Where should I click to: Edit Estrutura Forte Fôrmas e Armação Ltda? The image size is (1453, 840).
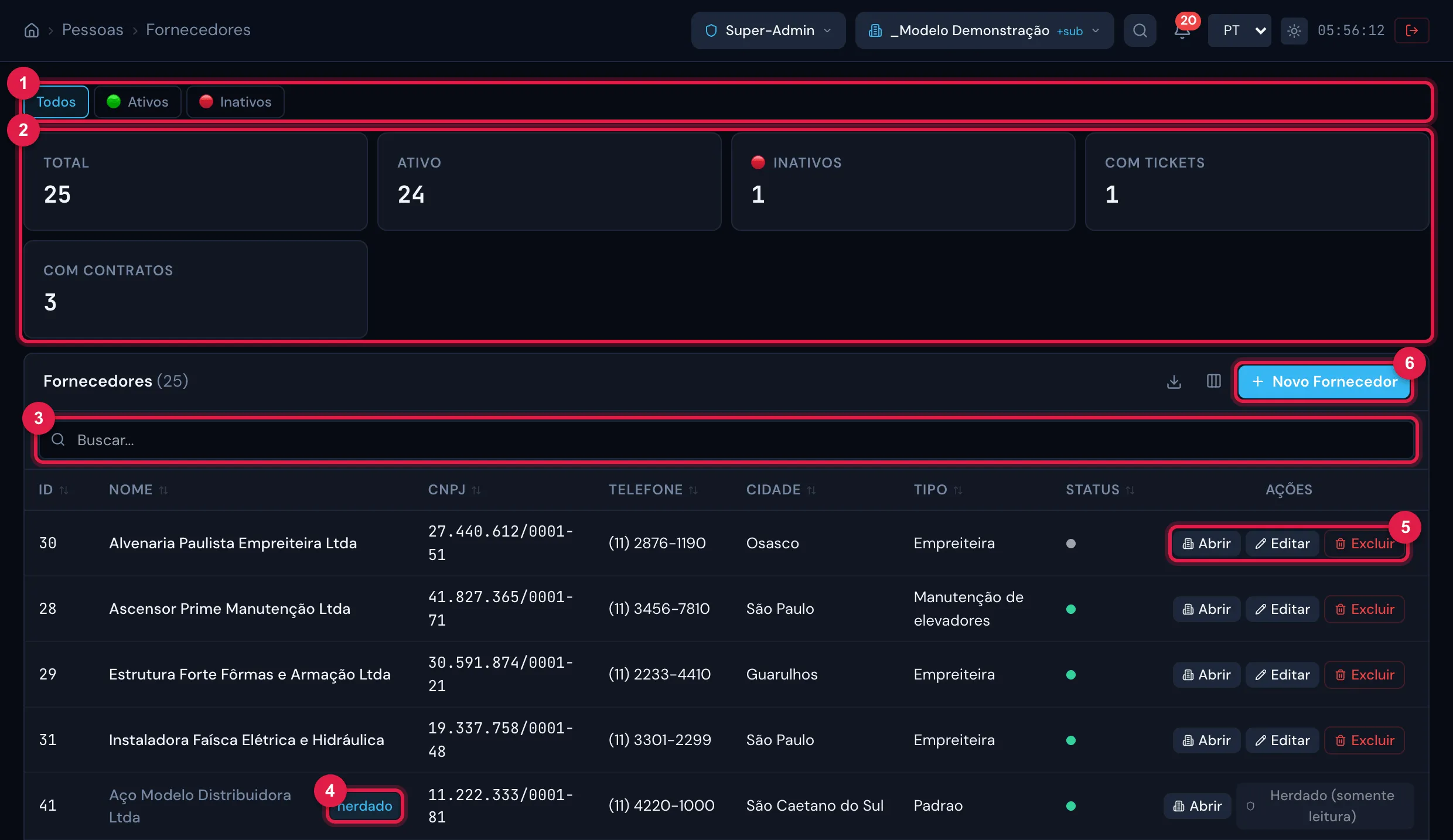[1282, 675]
